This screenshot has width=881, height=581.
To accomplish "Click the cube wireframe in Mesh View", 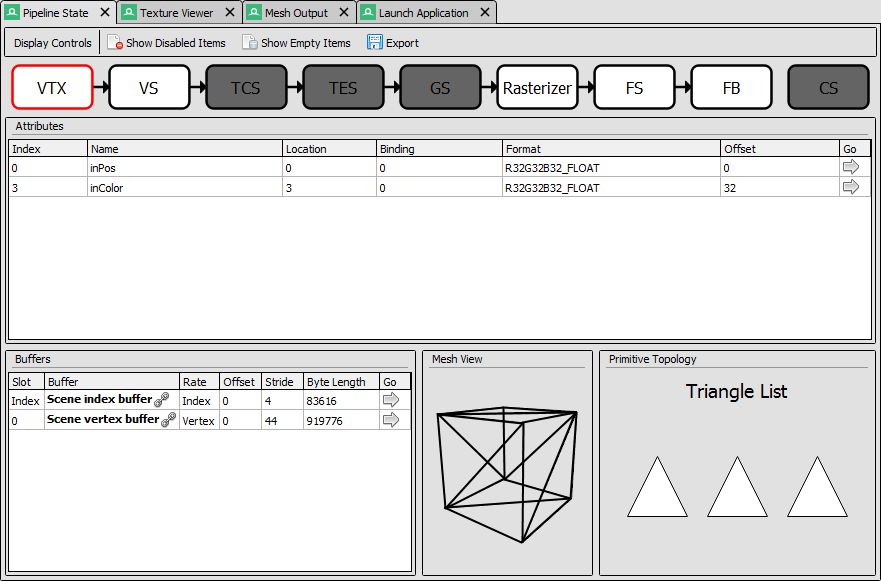I will pyautogui.click(x=507, y=474).
